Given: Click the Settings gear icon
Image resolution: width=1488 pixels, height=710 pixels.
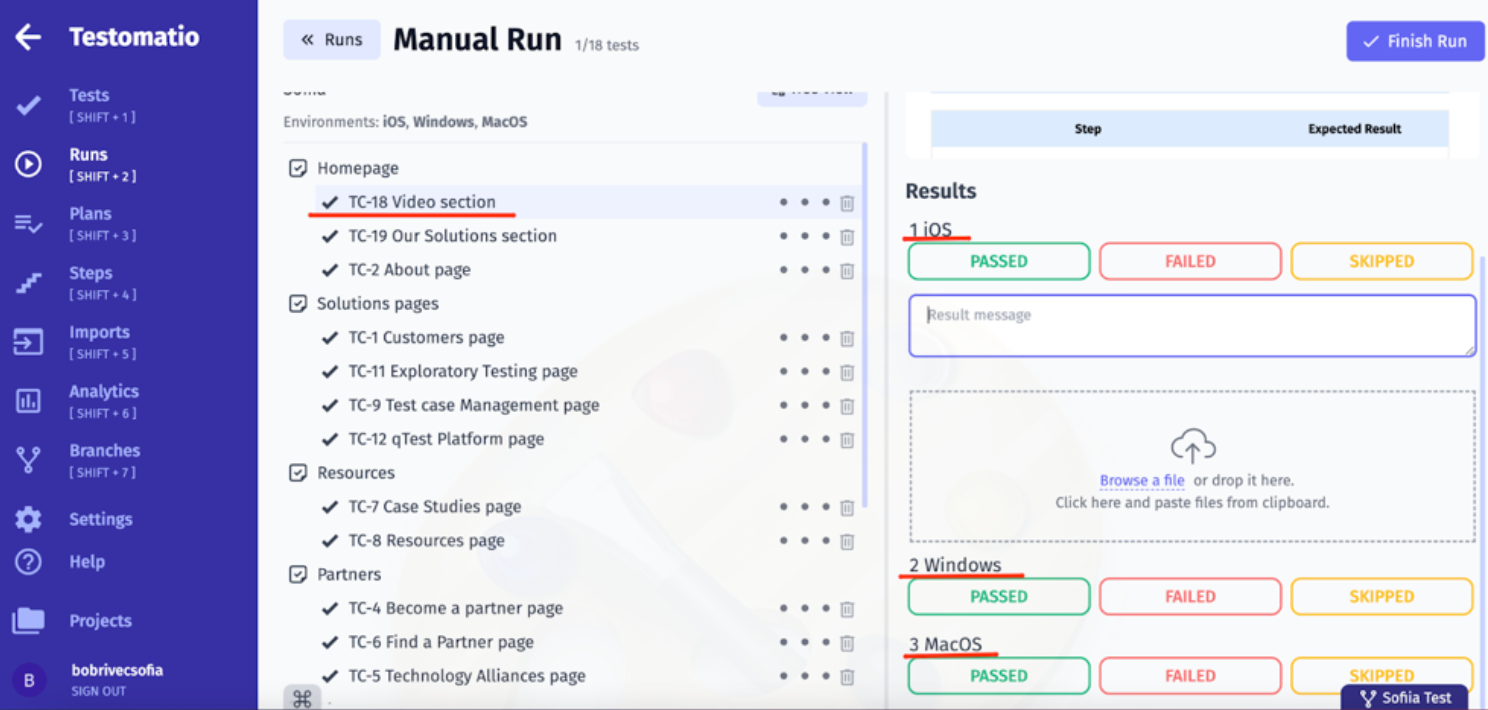Looking at the screenshot, I should [28, 519].
